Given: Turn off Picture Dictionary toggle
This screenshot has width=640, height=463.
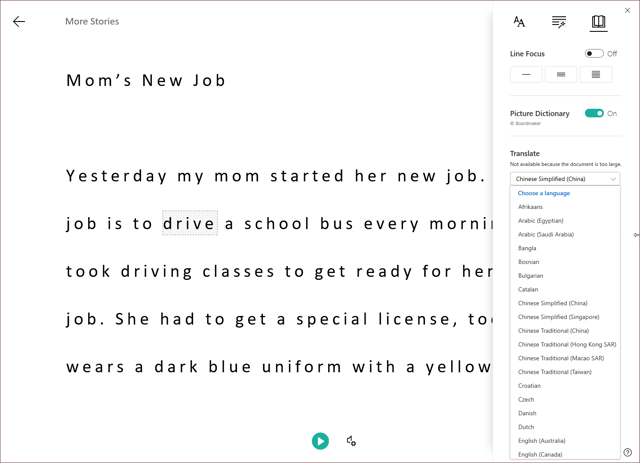Looking at the screenshot, I should [x=594, y=113].
